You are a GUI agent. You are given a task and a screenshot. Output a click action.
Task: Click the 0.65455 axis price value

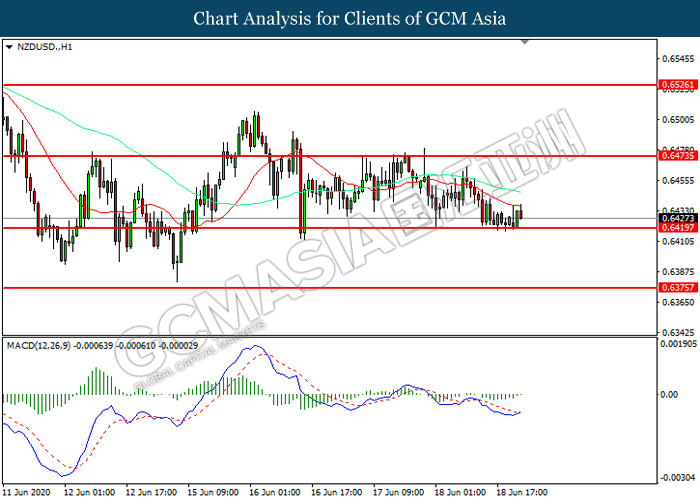(x=678, y=59)
